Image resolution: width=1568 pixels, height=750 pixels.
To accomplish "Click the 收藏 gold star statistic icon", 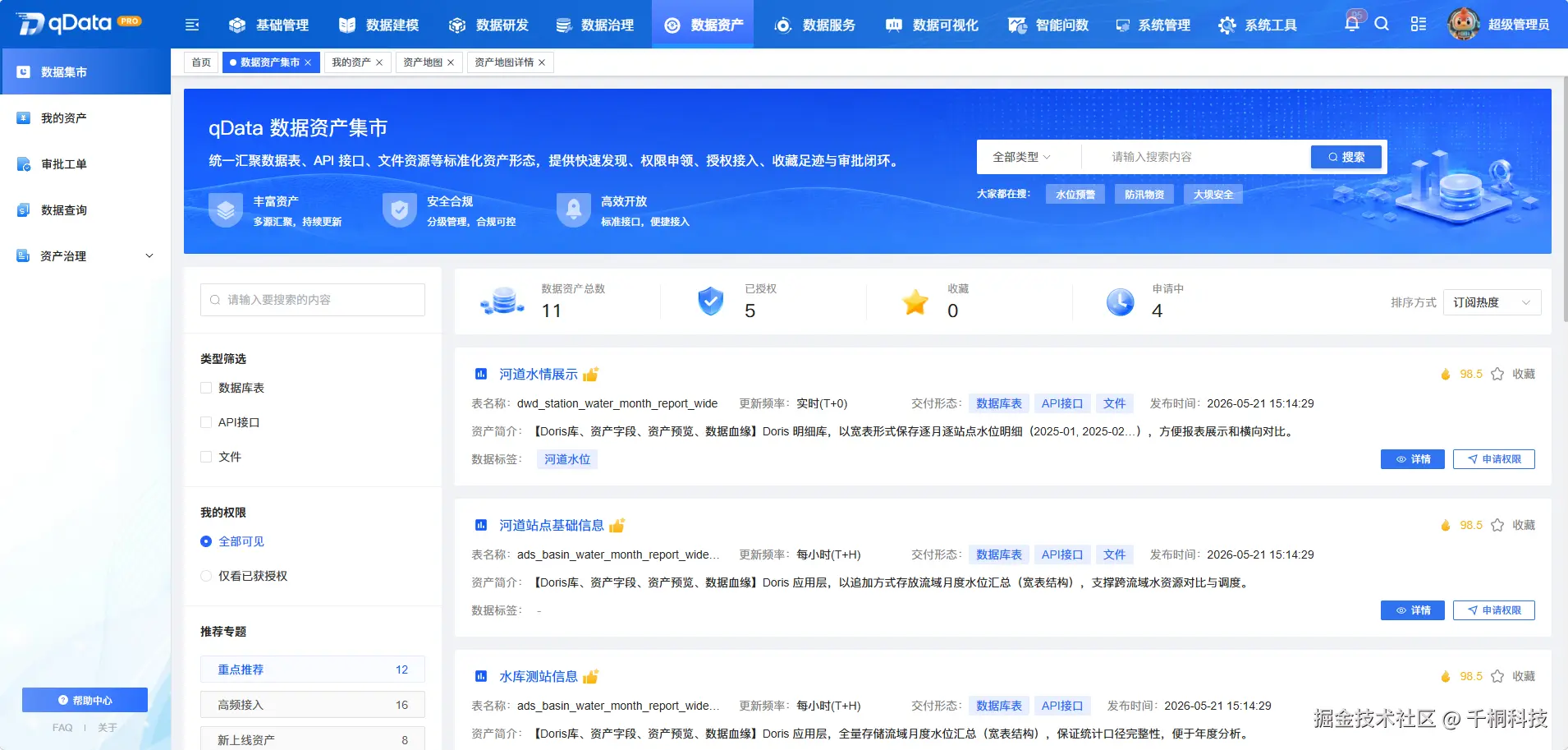I will [915, 301].
